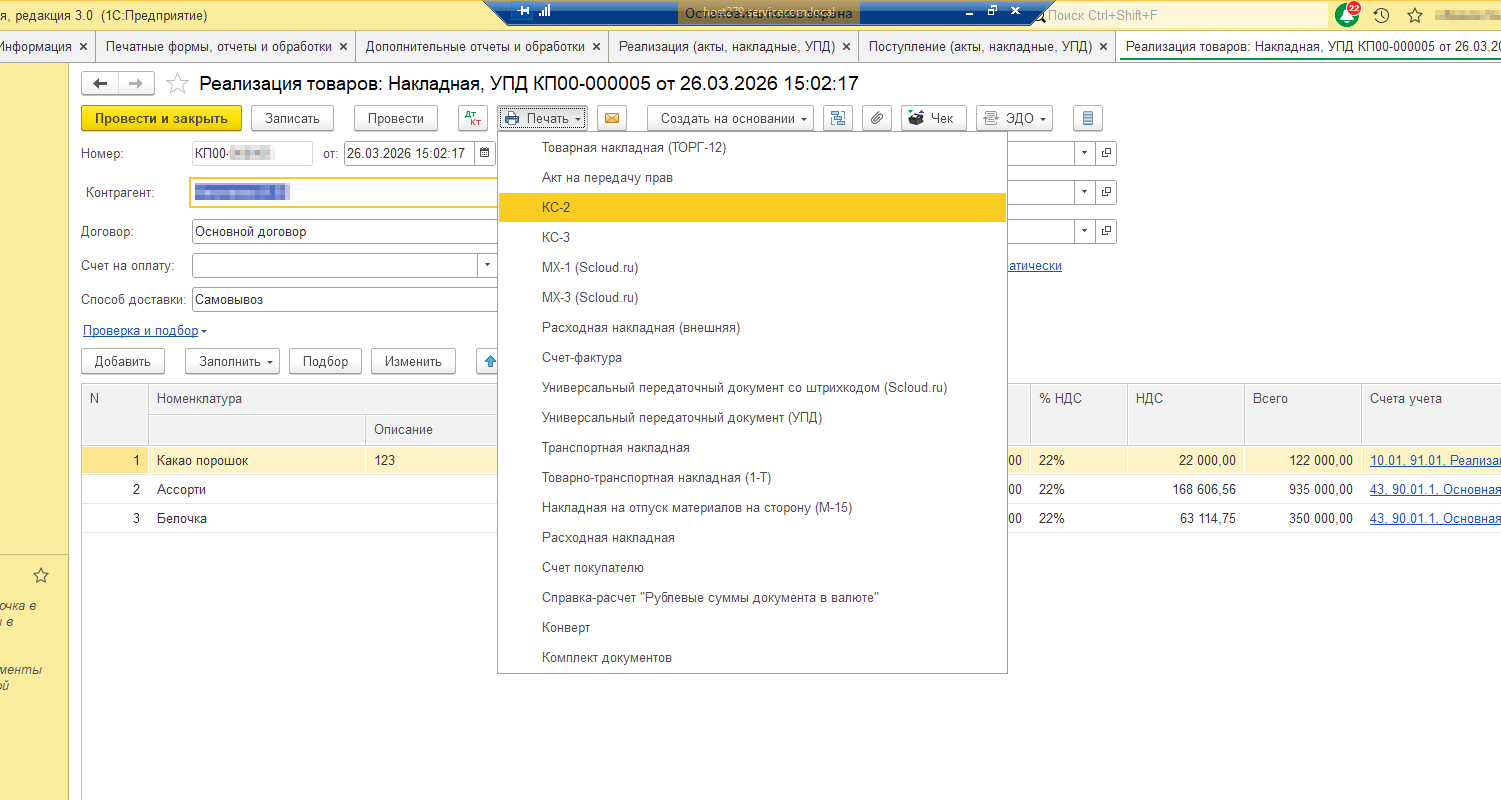Open the notifications bell with badge 22
Screen dimensions: 1501x800
click(x=1347, y=15)
